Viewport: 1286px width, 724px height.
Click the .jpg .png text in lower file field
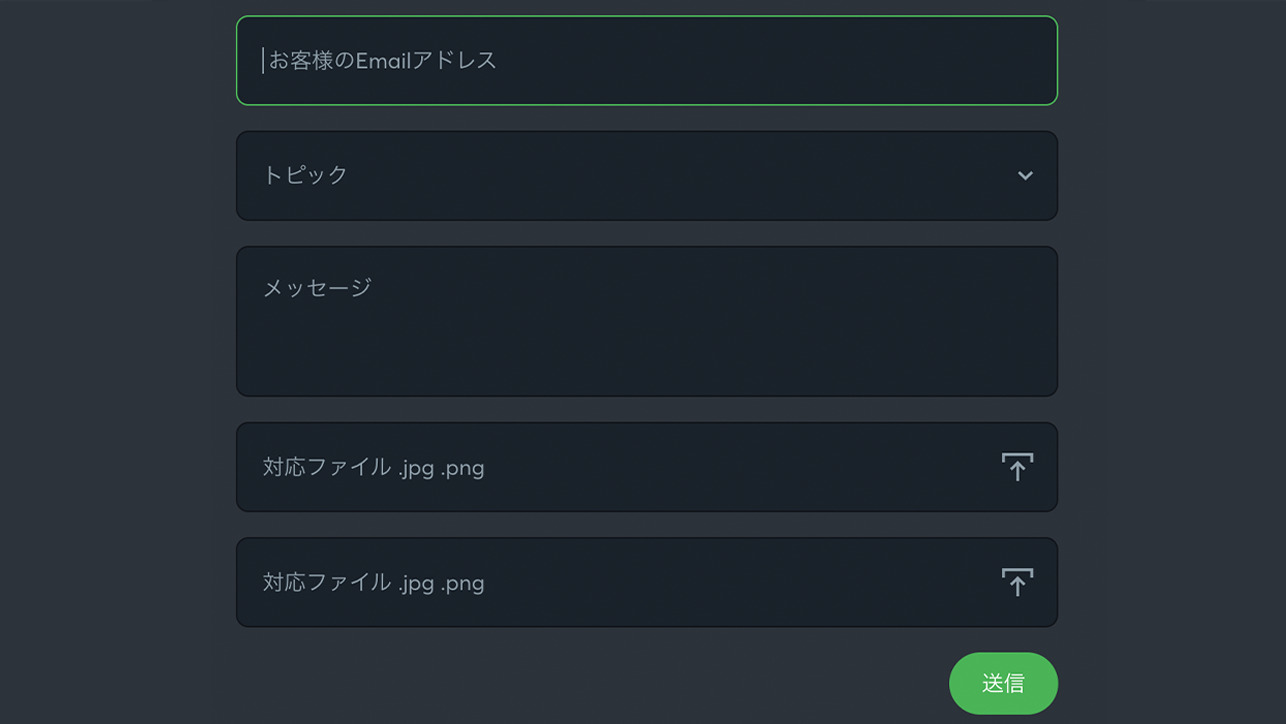click(441, 583)
